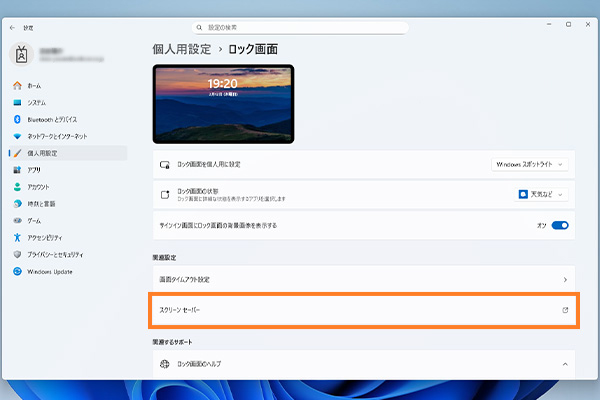Maximize the Settings window

pos(569,24)
